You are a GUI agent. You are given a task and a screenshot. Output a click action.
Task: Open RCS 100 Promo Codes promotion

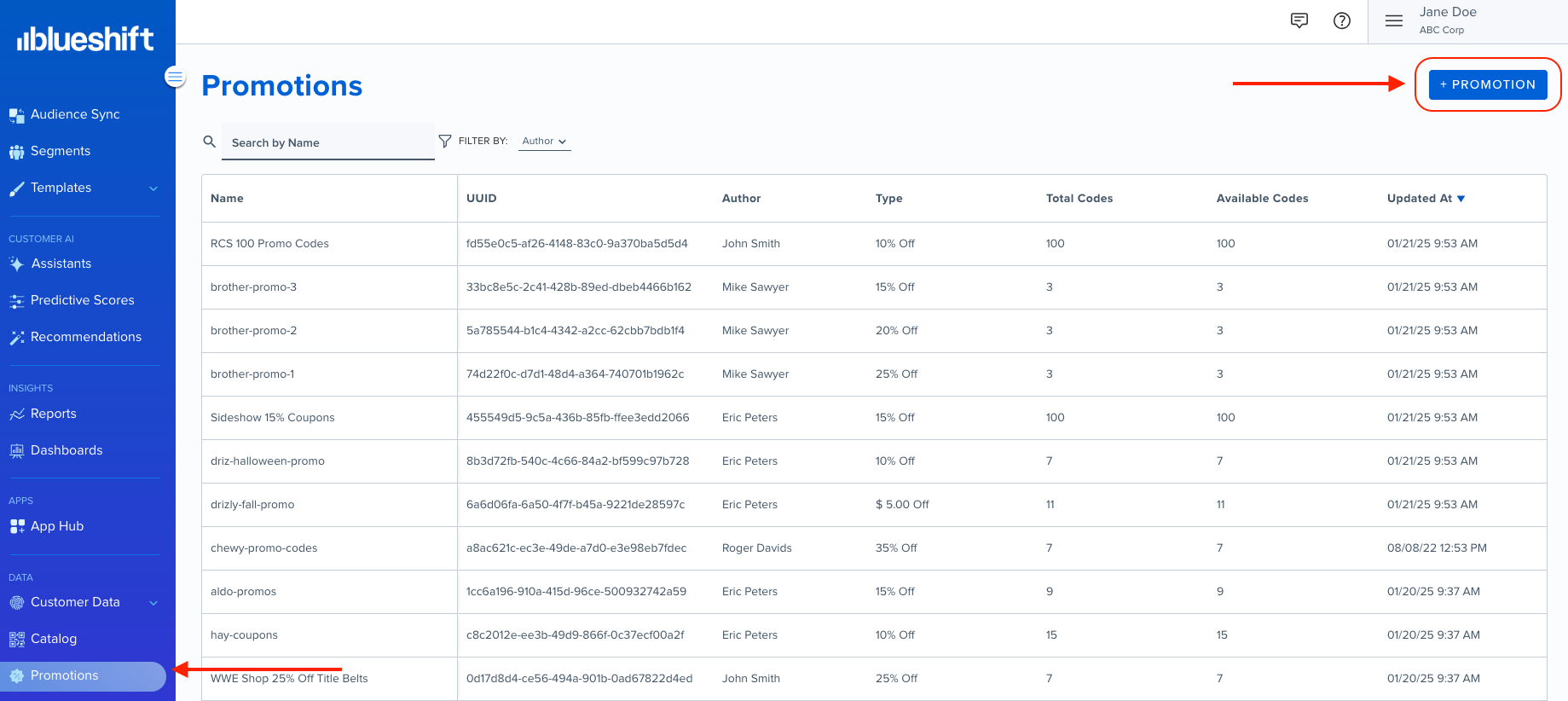pos(269,244)
